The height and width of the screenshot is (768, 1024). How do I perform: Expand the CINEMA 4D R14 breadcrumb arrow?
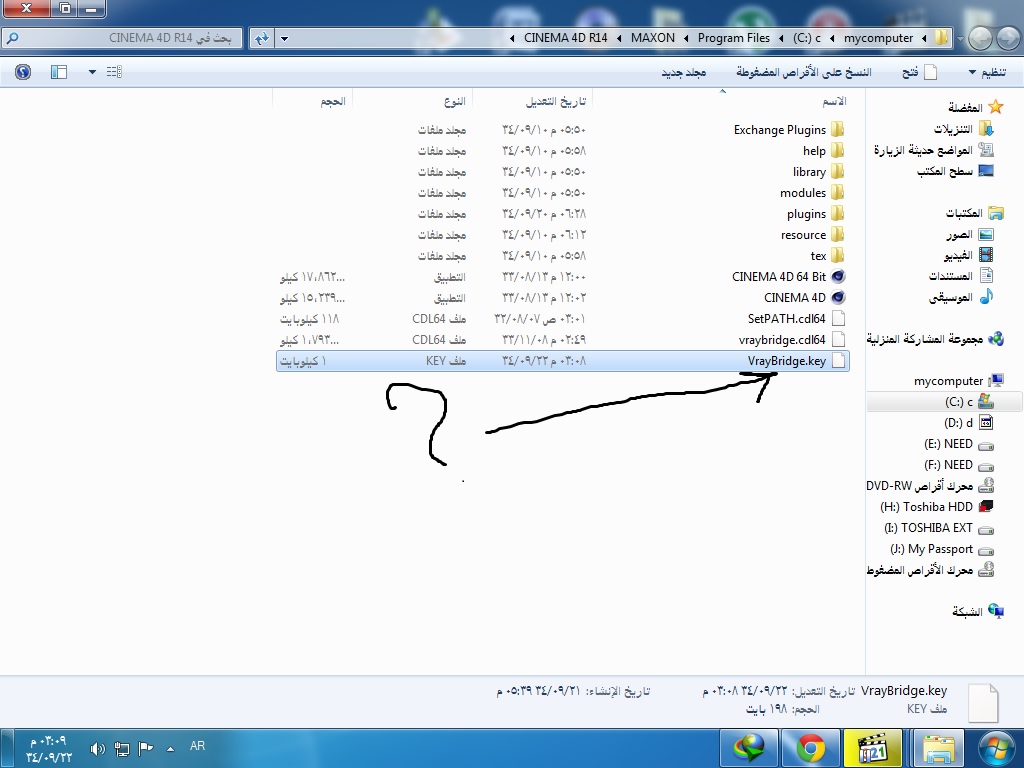[x=512, y=38]
